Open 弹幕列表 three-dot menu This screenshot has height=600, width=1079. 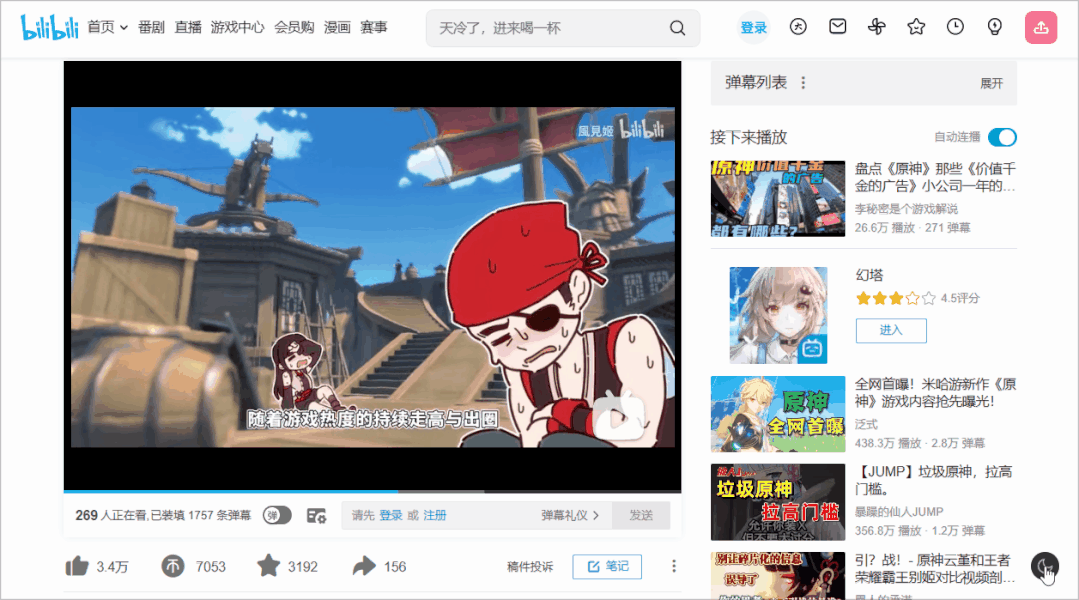803,83
